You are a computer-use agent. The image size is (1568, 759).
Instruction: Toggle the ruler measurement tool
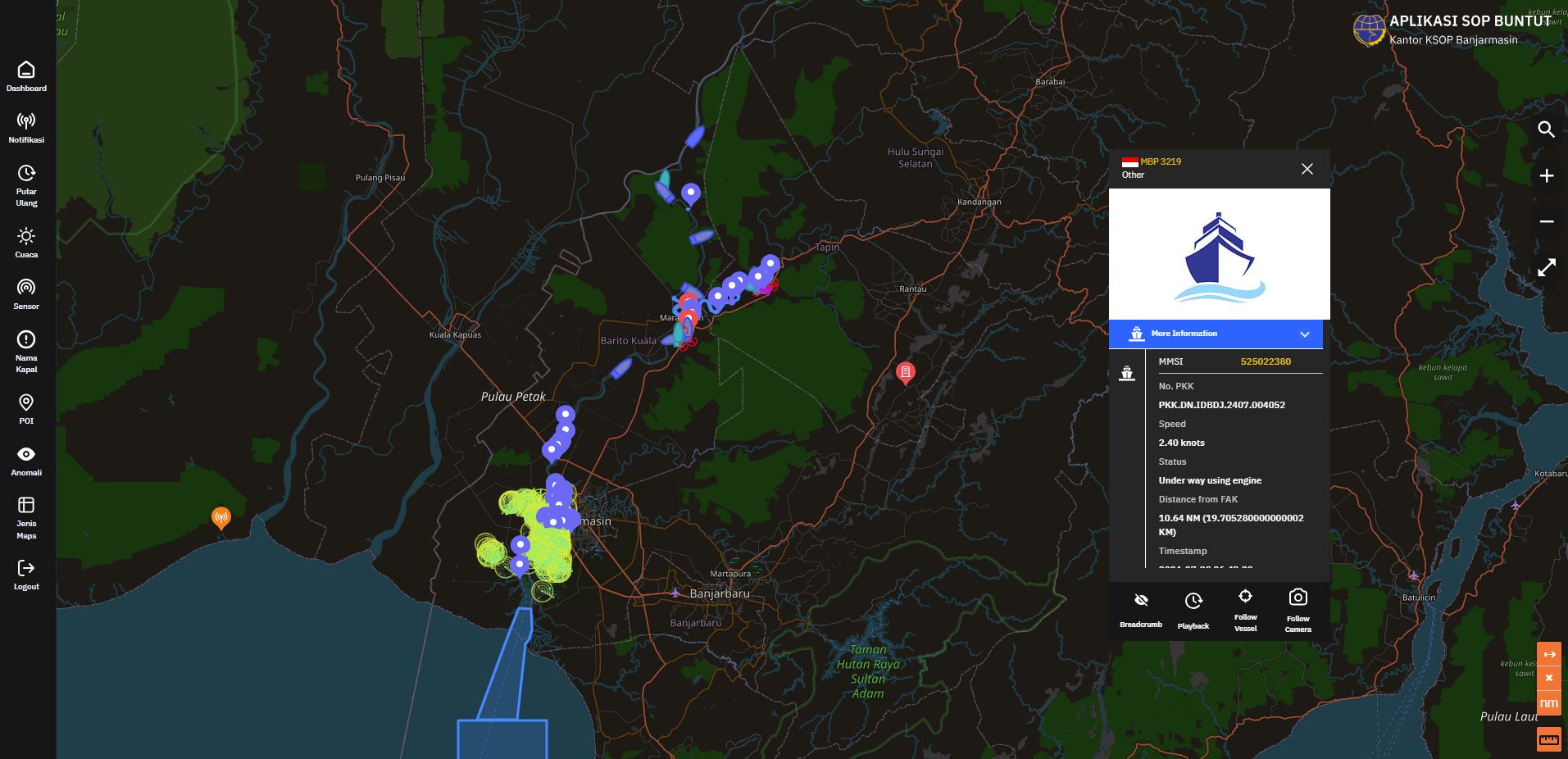[1548, 739]
